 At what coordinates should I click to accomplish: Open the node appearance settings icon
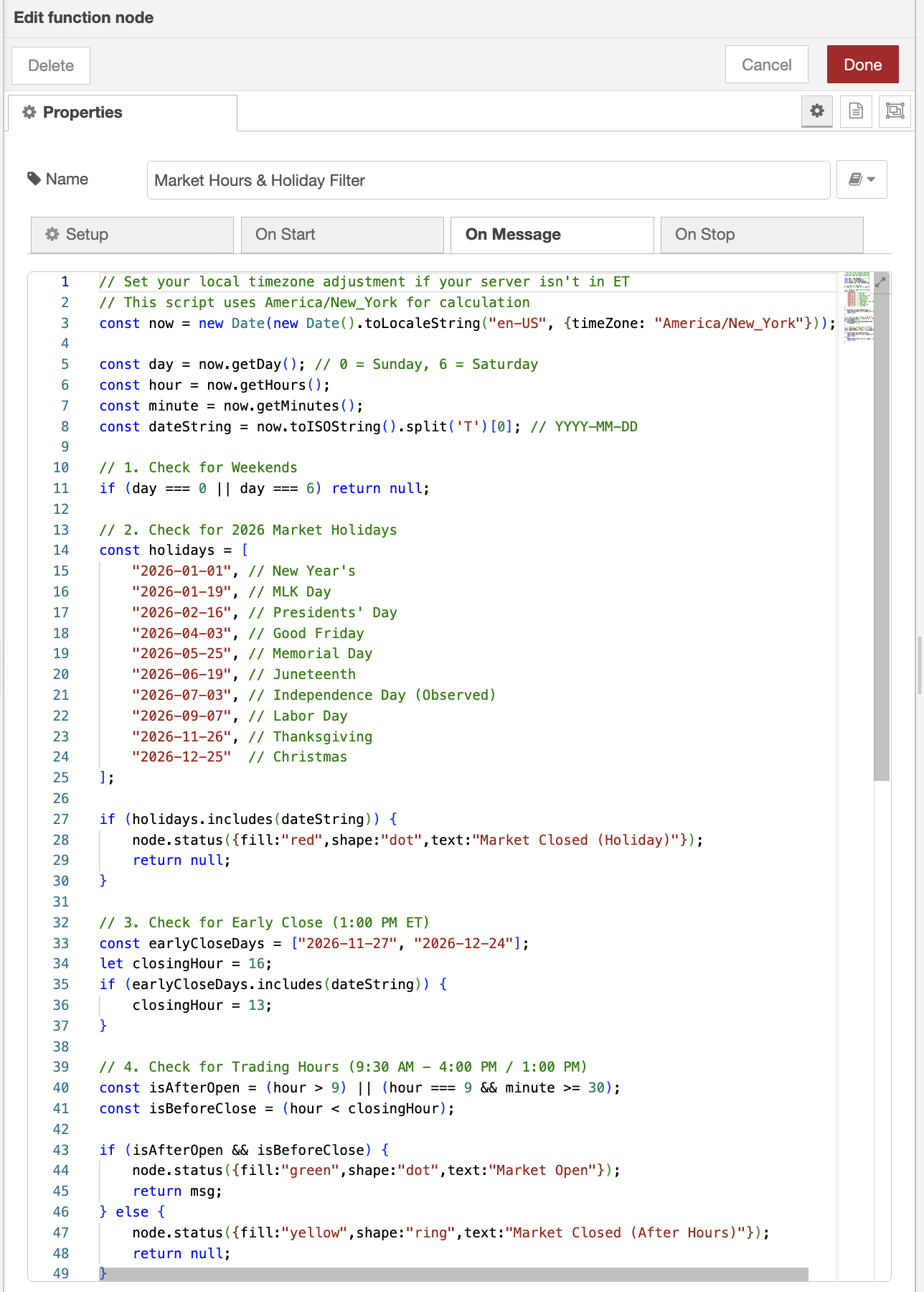pyautogui.click(x=895, y=111)
